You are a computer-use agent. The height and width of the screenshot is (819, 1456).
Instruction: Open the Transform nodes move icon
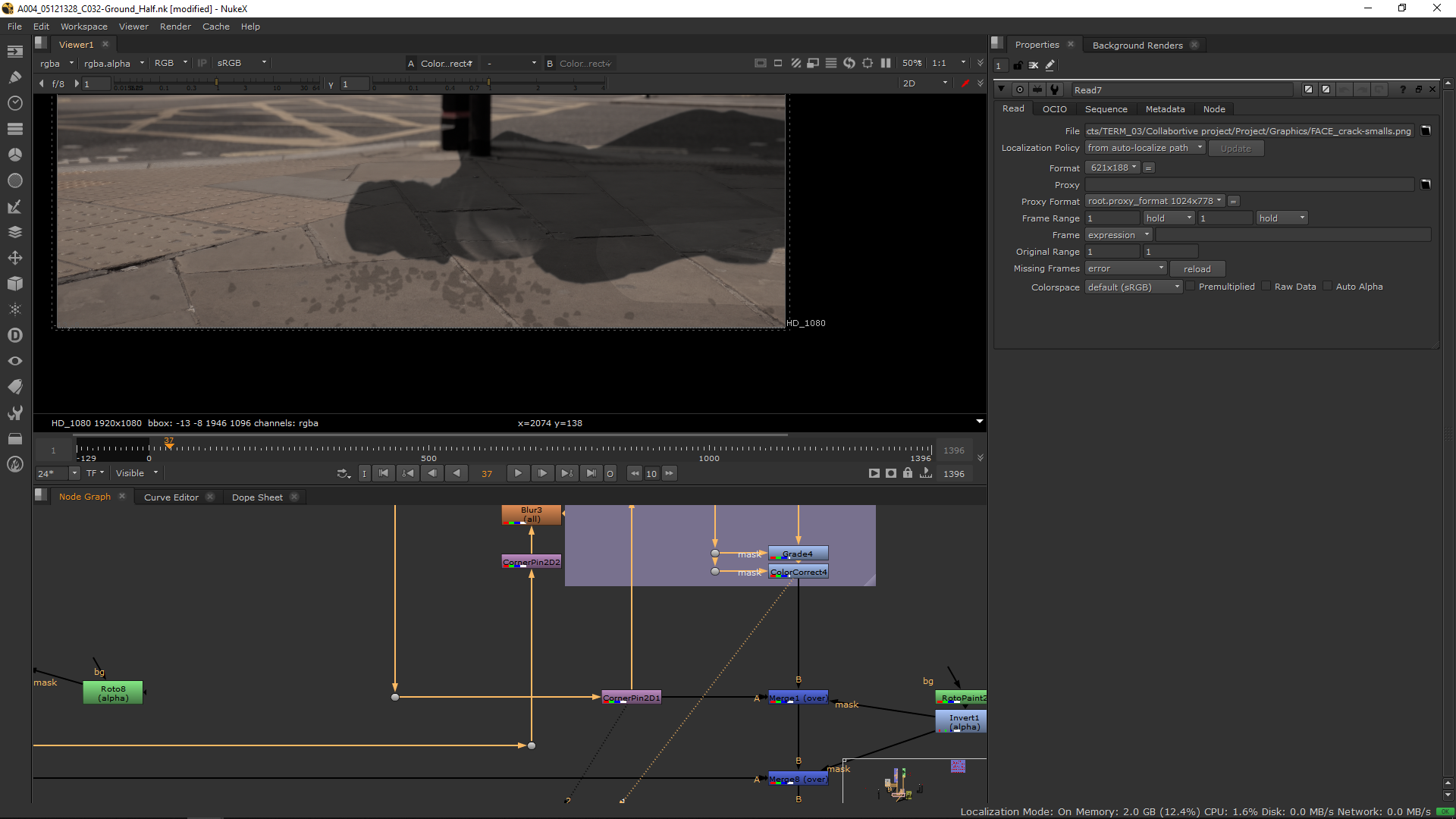tap(14, 258)
